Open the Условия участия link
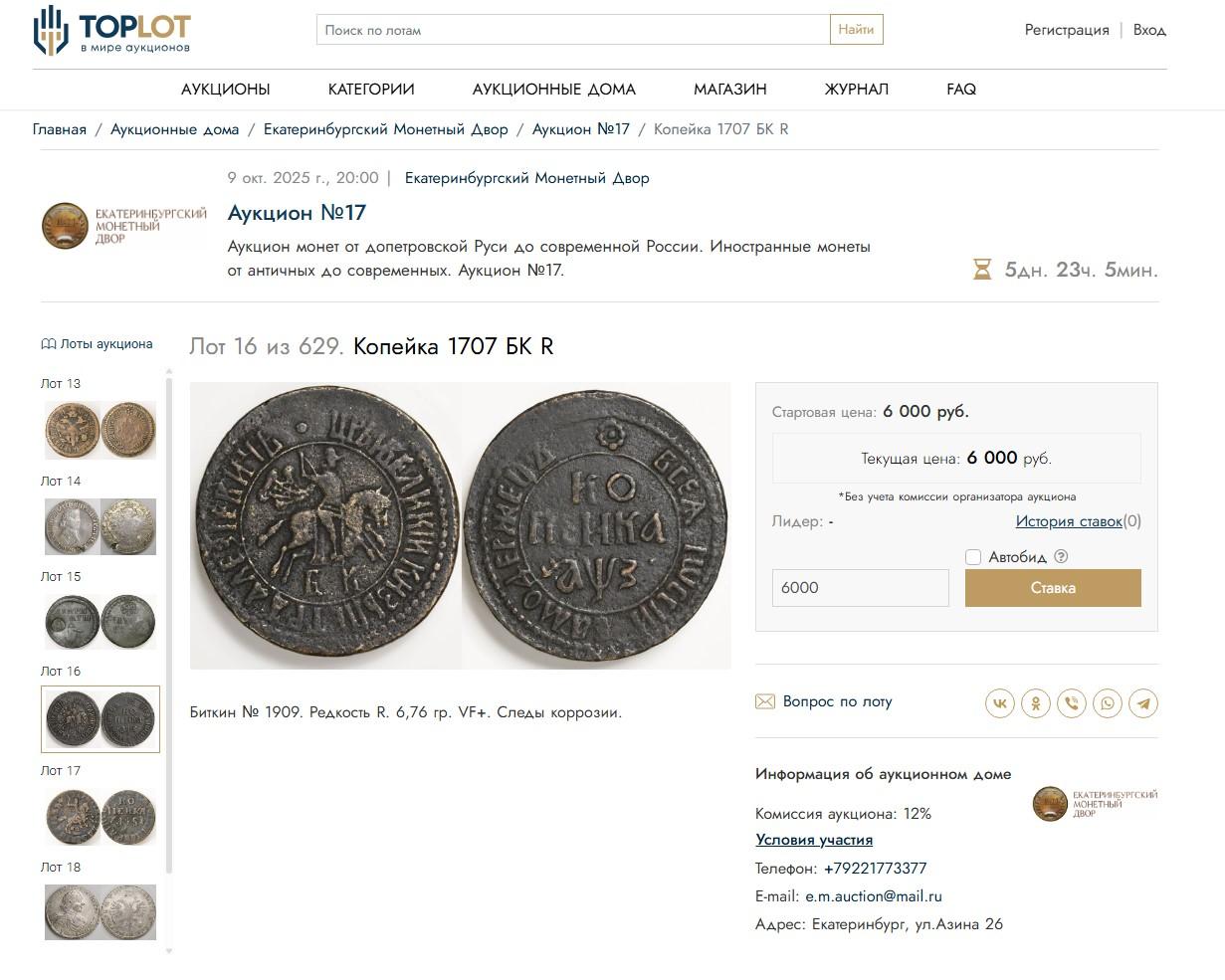Image resolution: width=1225 pixels, height=980 pixels. tap(814, 840)
